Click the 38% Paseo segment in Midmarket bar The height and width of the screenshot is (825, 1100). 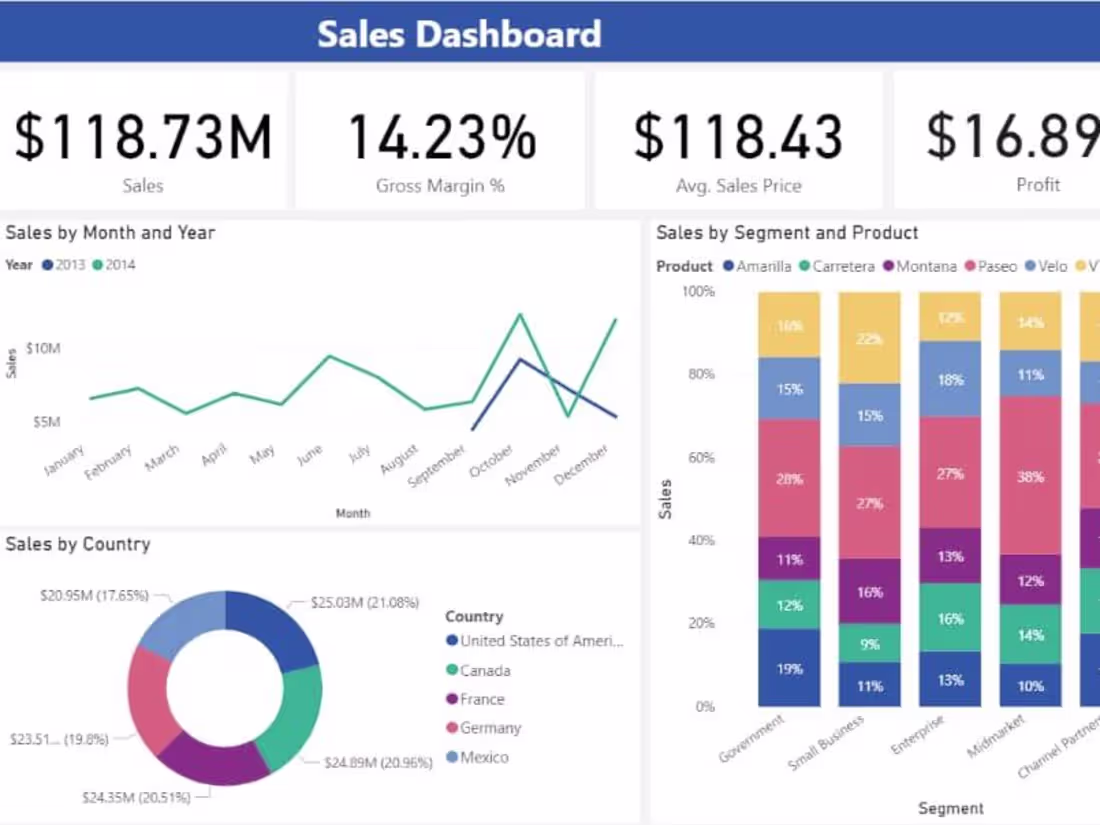coord(1030,477)
